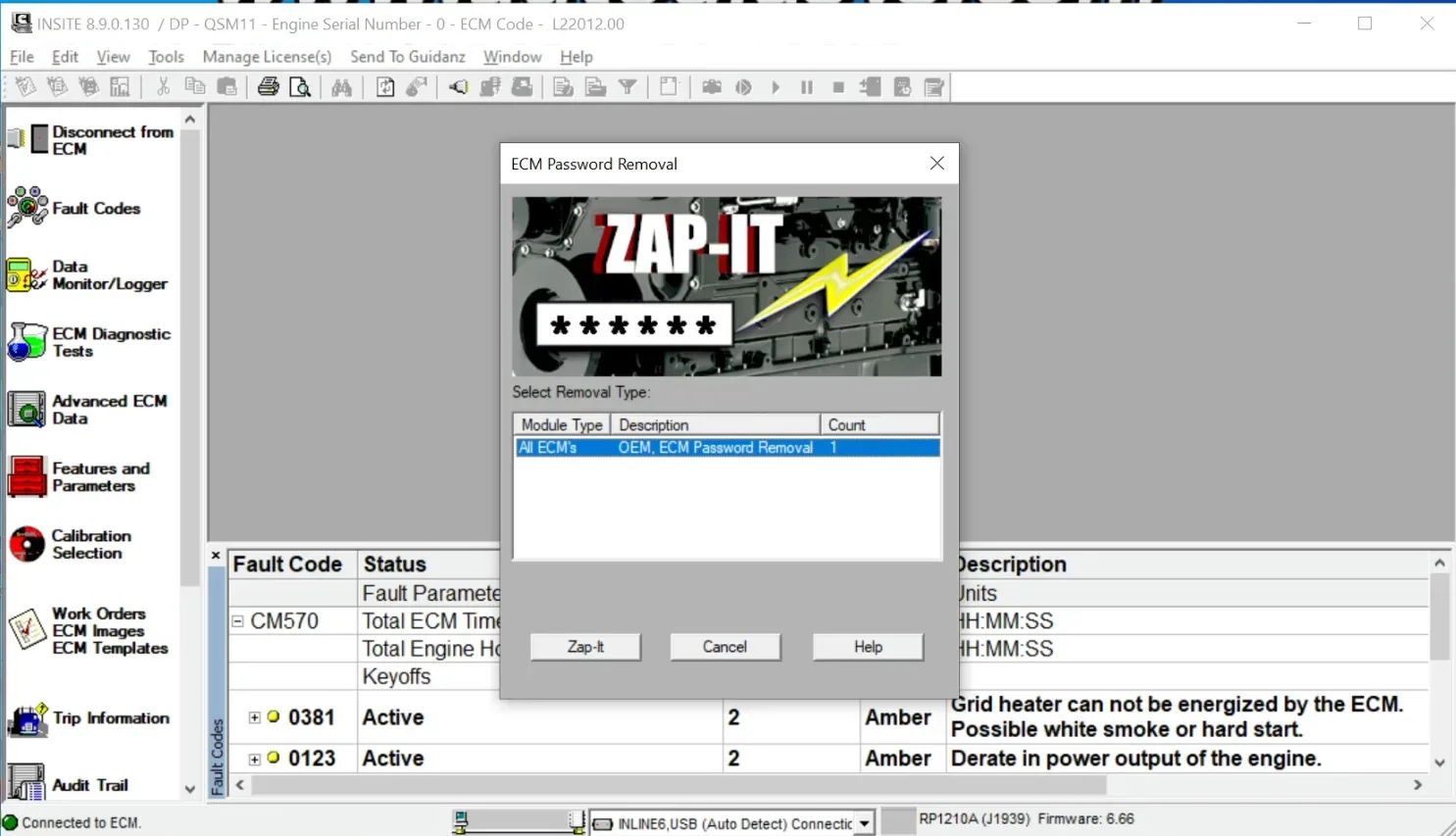
Task: Open Print Preview from the toolbar
Action: click(300, 87)
